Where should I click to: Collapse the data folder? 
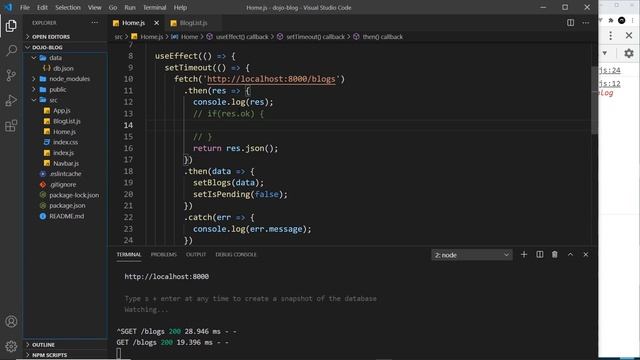(55, 58)
